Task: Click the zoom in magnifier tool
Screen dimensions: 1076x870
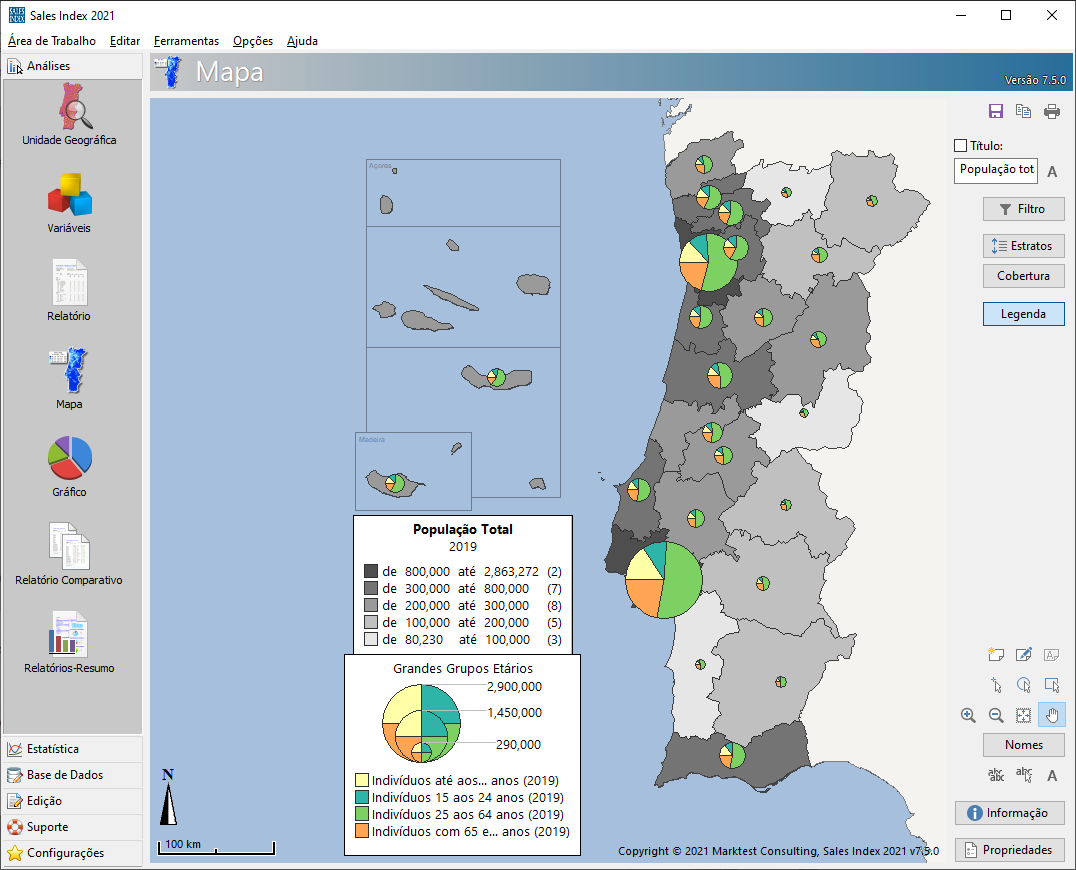Action: [x=968, y=715]
